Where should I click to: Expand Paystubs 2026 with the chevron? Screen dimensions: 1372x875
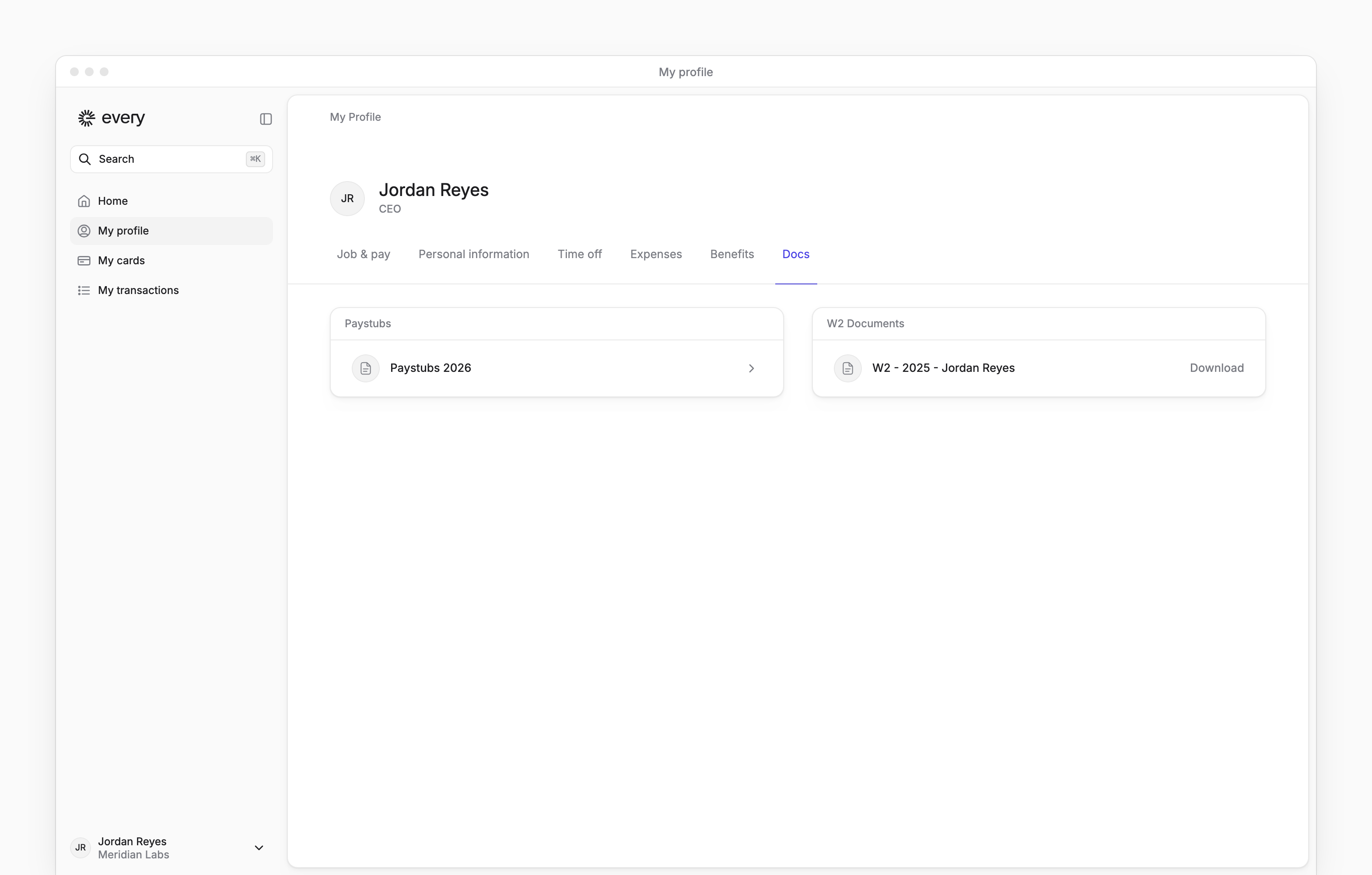752,368
